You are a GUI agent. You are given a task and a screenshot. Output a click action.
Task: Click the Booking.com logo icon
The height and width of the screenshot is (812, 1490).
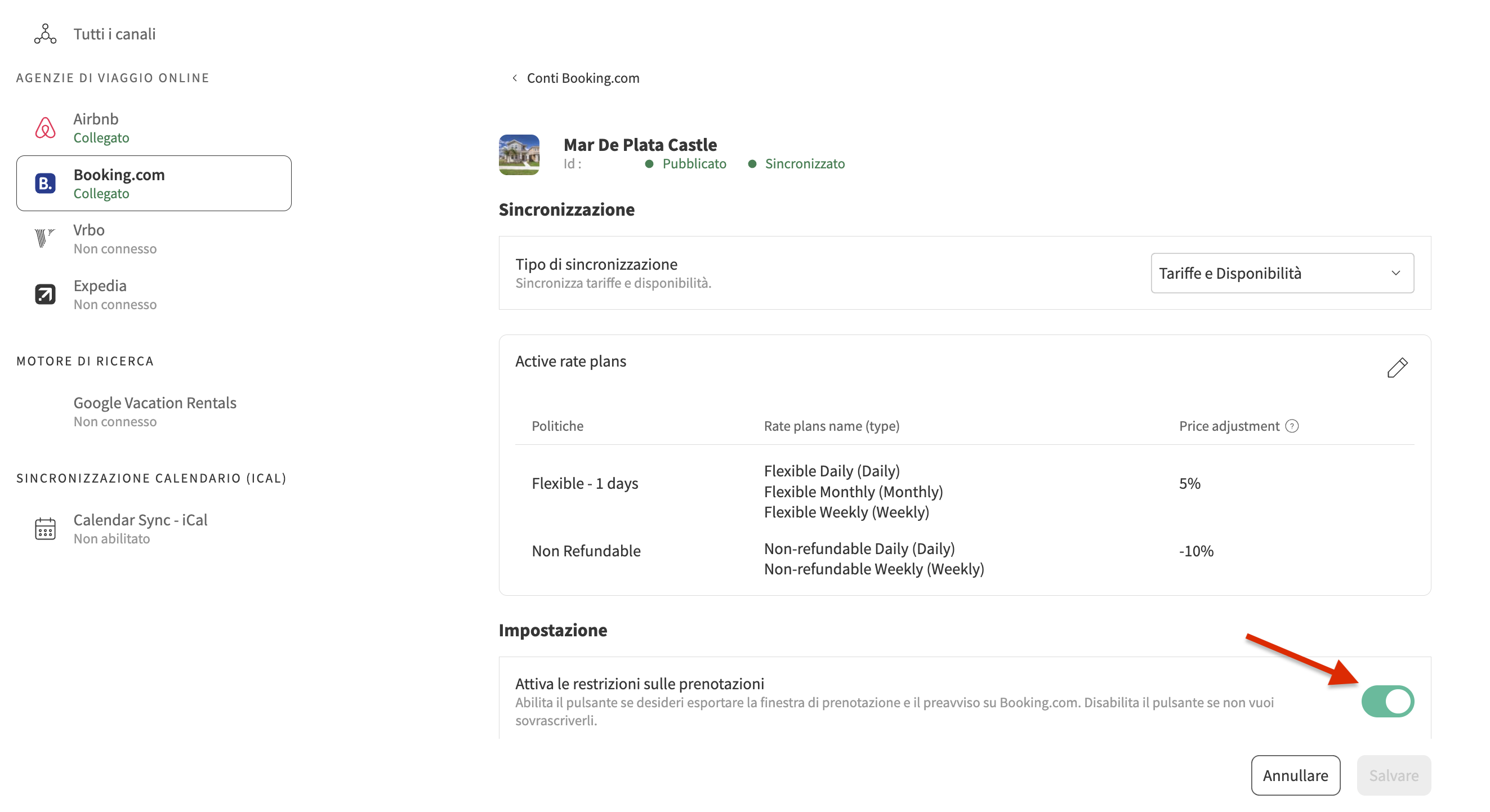coord(45,184)
